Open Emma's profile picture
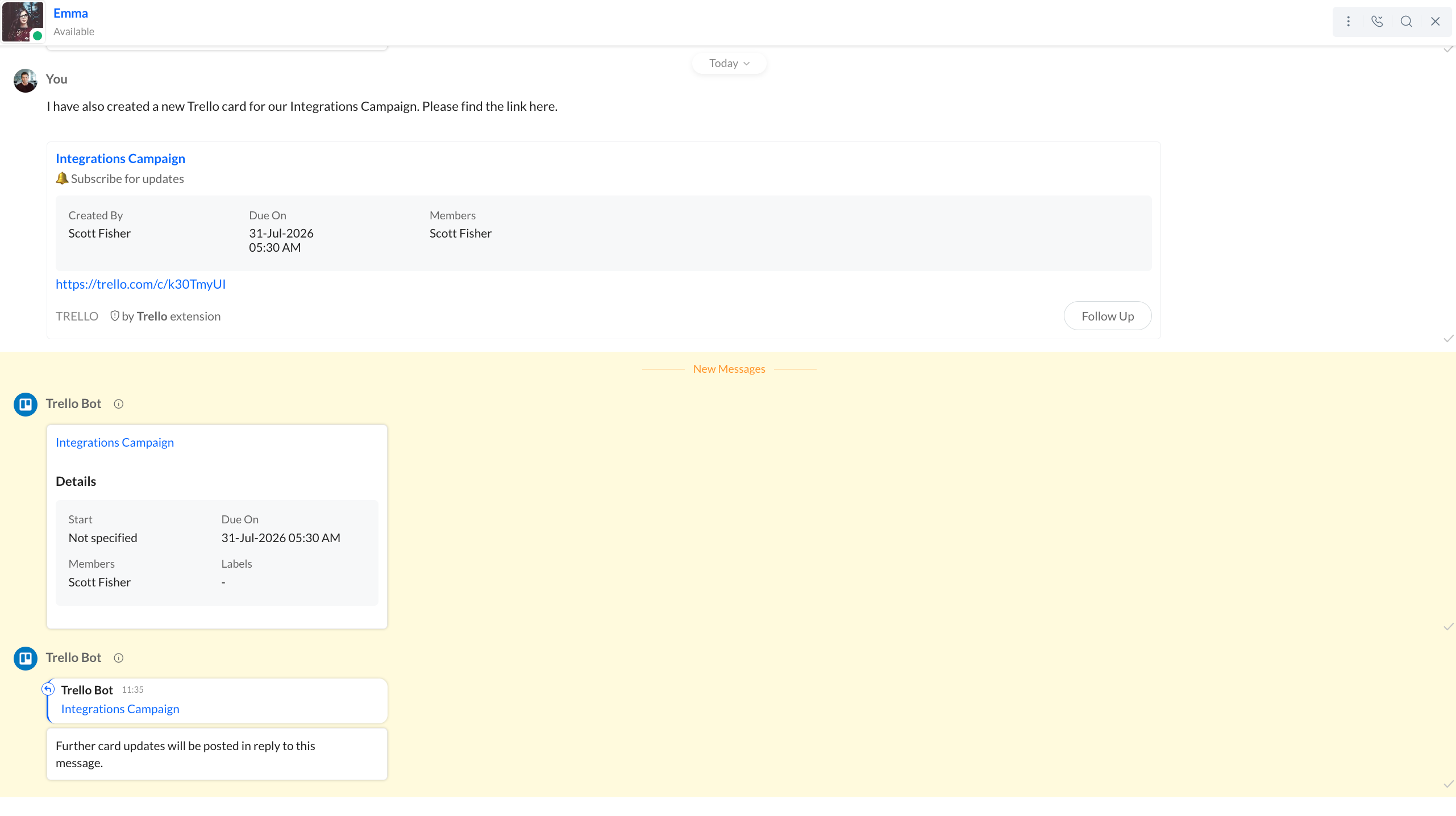Image resolution: width=1456 pixels, height=816 pixels. click(23, 22)
